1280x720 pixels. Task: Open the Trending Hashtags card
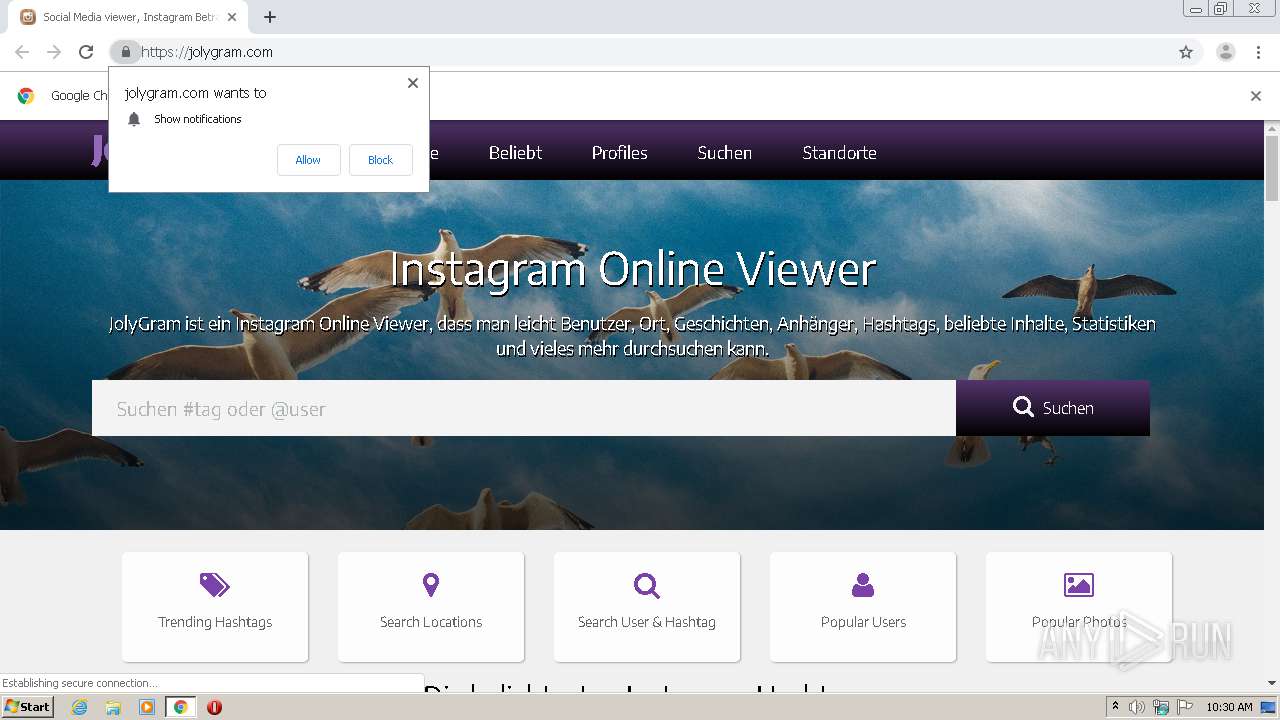point(215,606)
